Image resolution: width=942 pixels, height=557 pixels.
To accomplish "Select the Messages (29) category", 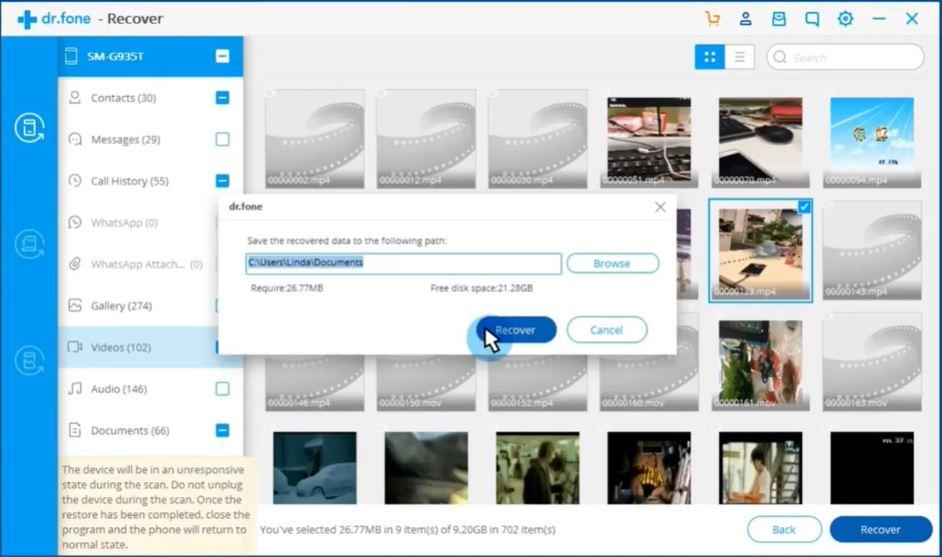I will (x=151, y=139).
